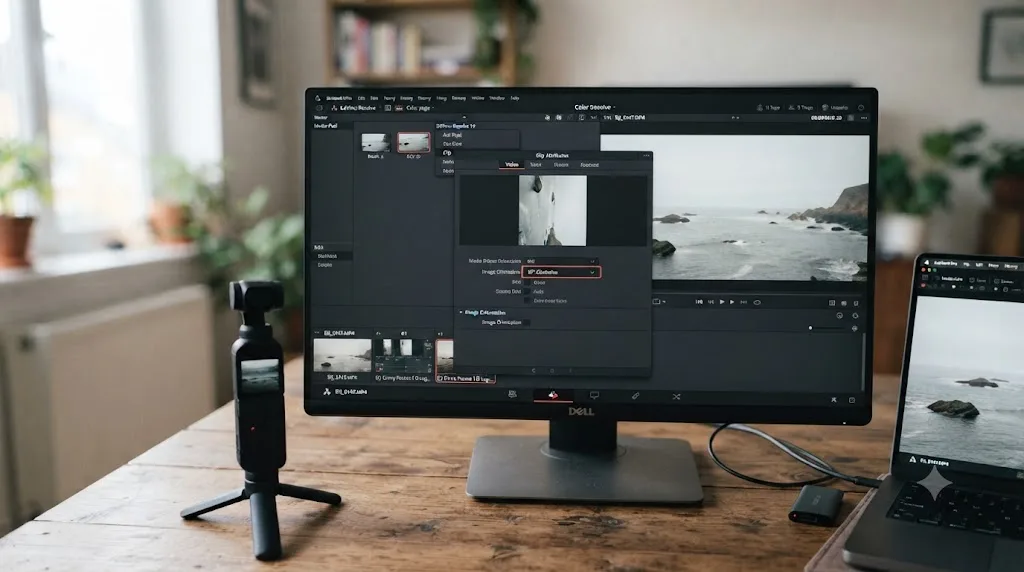
Task: Click the rotated clip preview in the dialog
Action: coord(552,210)
